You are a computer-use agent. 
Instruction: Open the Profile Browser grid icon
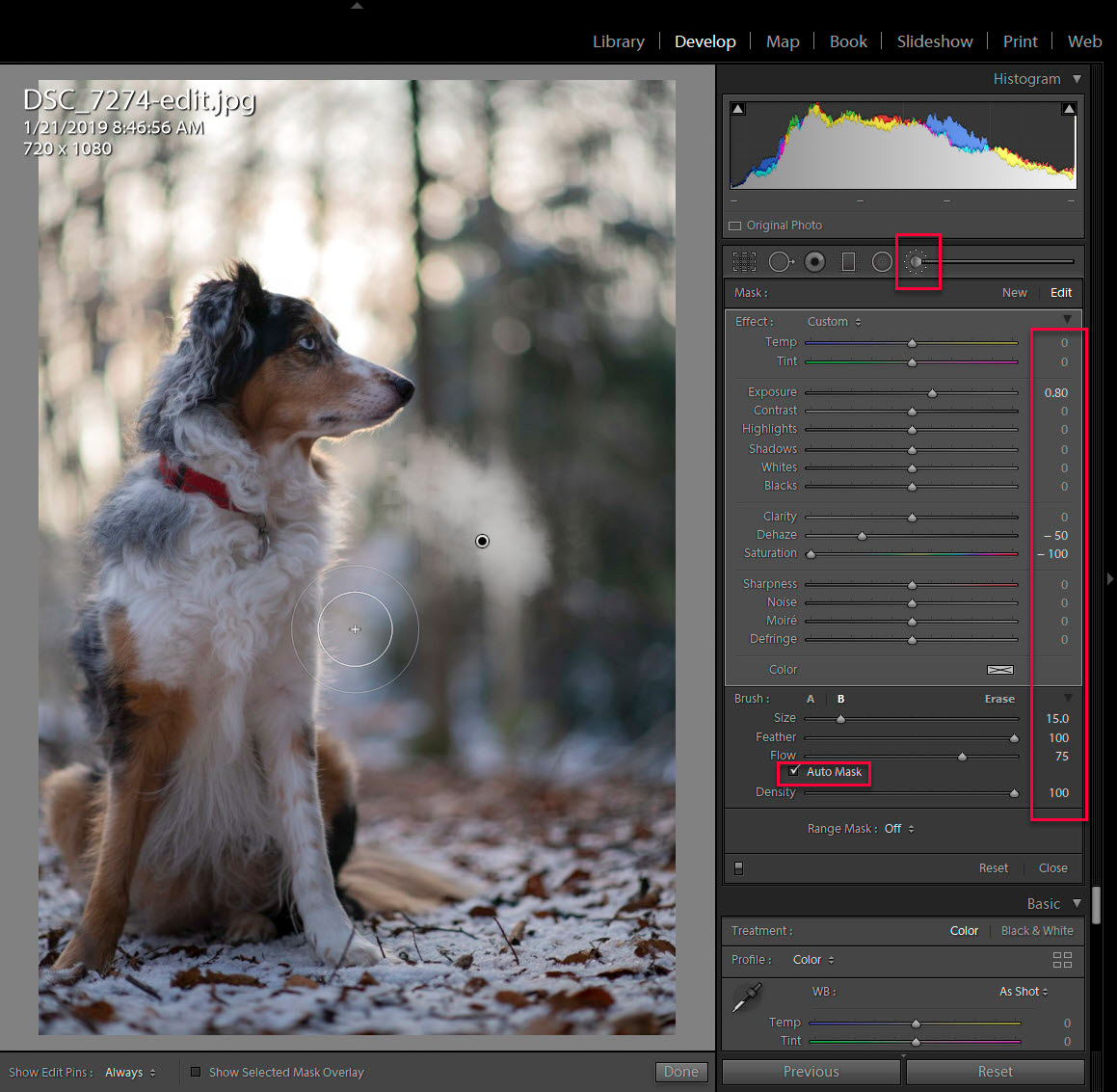tap(1062, 960)
